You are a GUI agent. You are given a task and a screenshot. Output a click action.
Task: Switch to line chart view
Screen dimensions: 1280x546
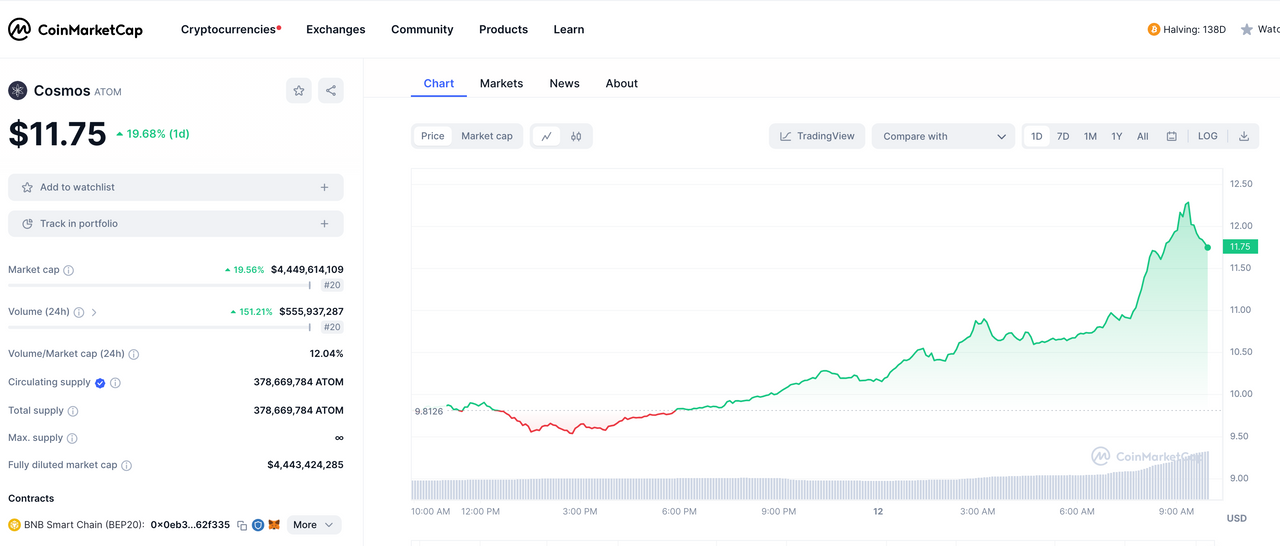click(546, 136)
